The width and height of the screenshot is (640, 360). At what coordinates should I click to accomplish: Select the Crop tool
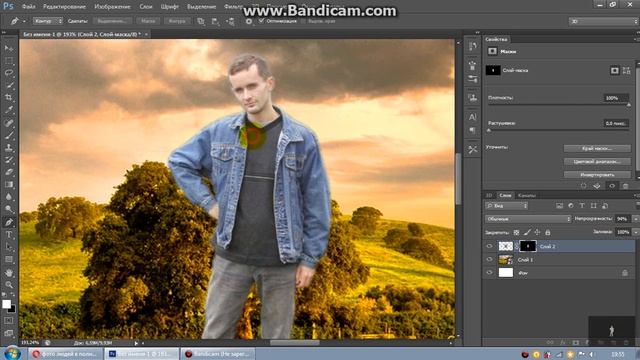9,98
